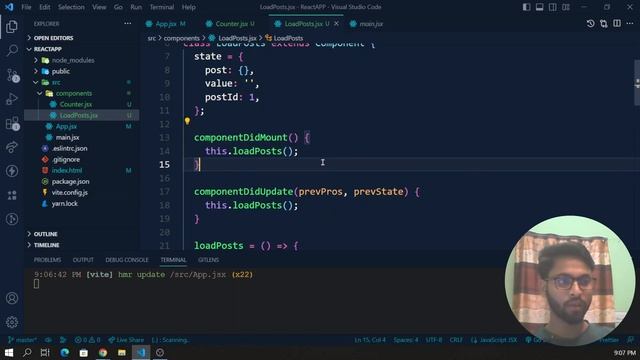Viewport: 640px width, 360px height.
Task: Open the Help menu
Action: click(x=188, y=7)
